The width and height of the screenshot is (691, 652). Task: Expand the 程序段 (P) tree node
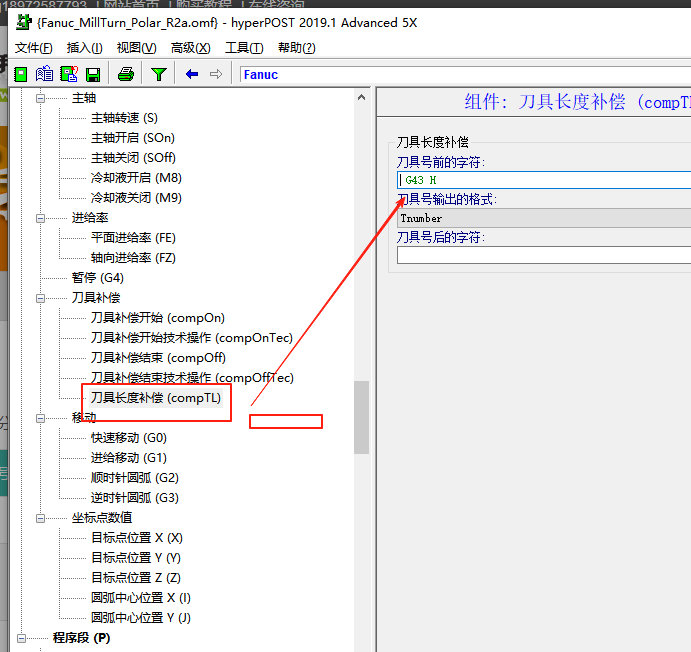point(22,638)
